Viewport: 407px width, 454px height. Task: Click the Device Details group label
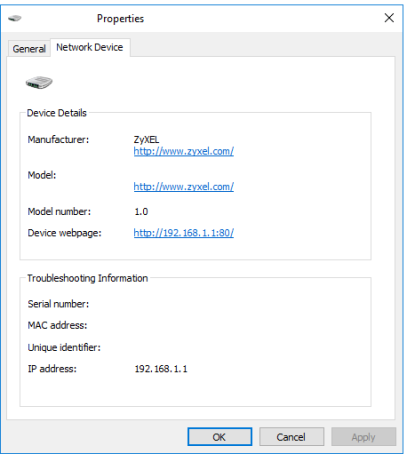(x=57, y=113)
